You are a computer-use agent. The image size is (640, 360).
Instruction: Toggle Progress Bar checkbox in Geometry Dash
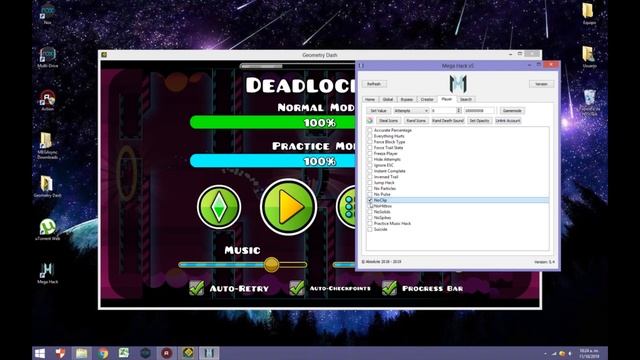[389, 288]
